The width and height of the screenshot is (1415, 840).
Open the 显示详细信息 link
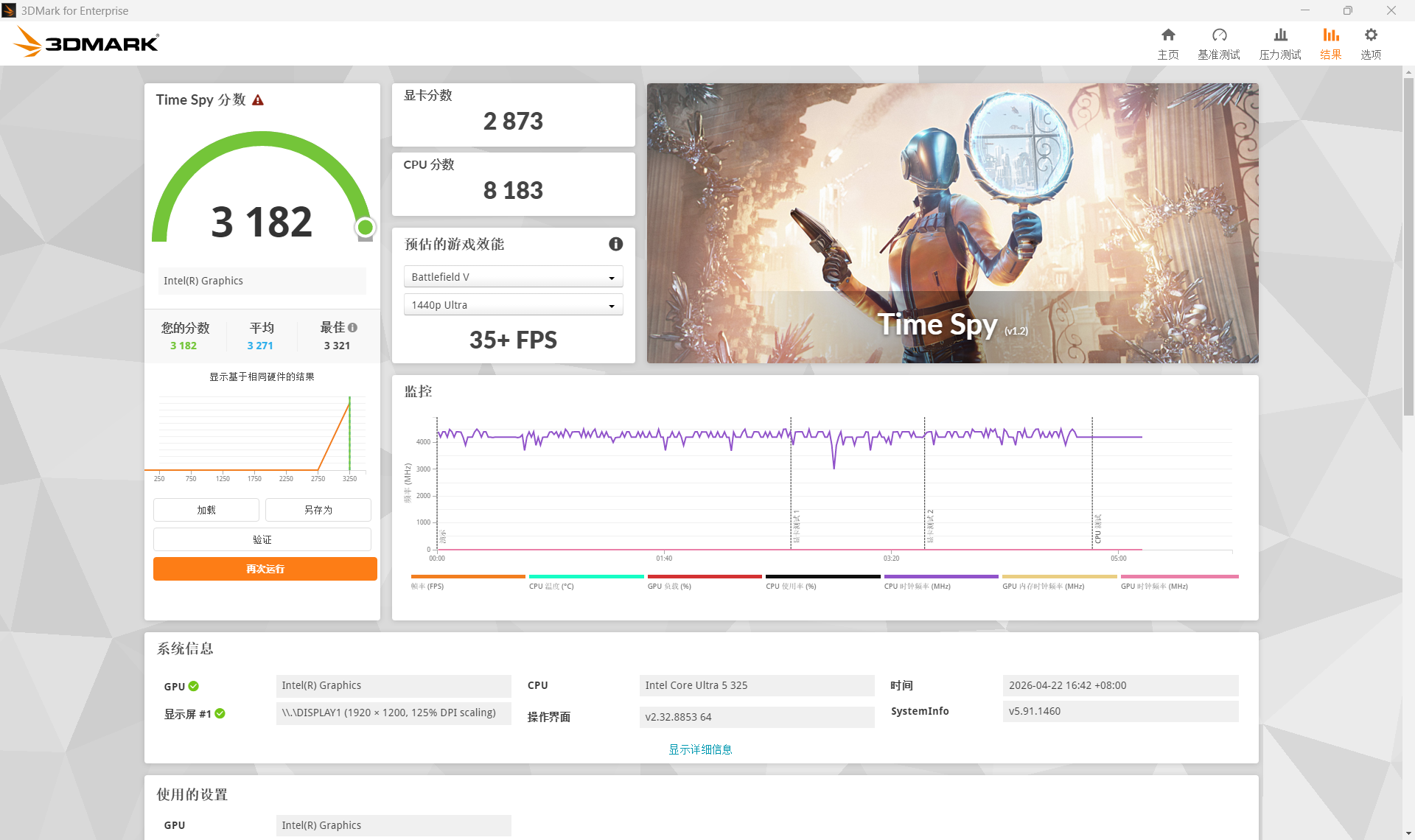pyautogui.click(x=700, y=749)
